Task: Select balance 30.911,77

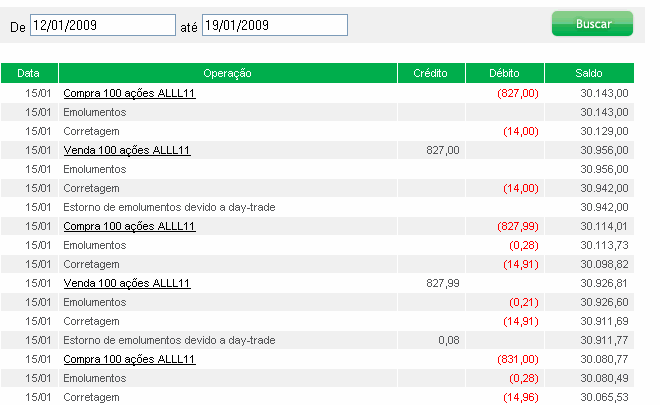Action: 604,340
